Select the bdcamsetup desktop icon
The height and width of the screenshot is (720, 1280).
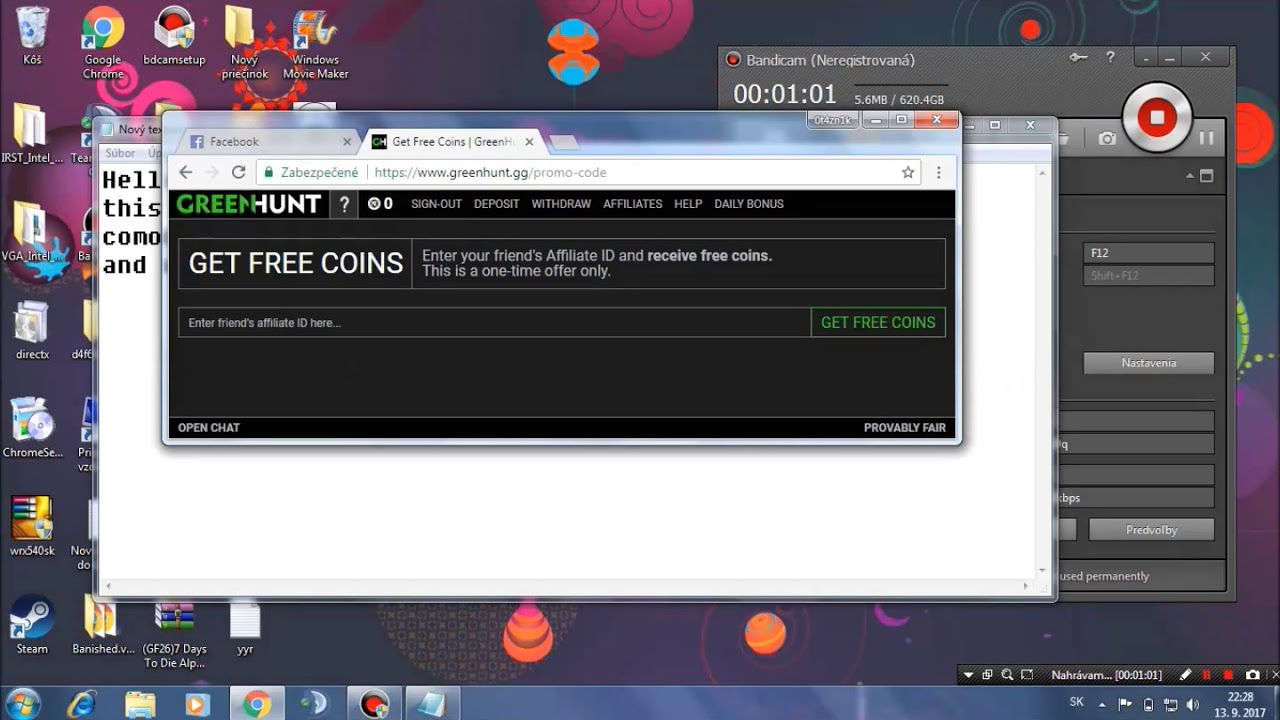tap(174, 37)
